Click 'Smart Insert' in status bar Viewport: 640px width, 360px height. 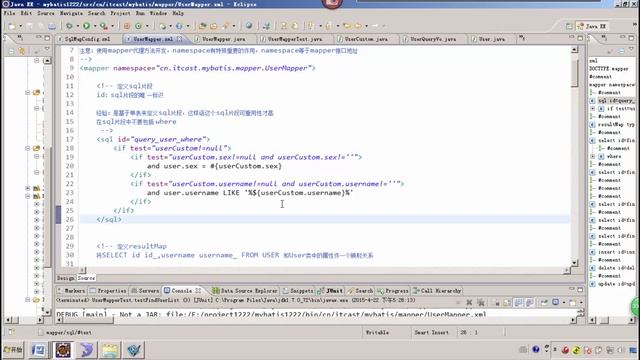[x=431, y=333]
